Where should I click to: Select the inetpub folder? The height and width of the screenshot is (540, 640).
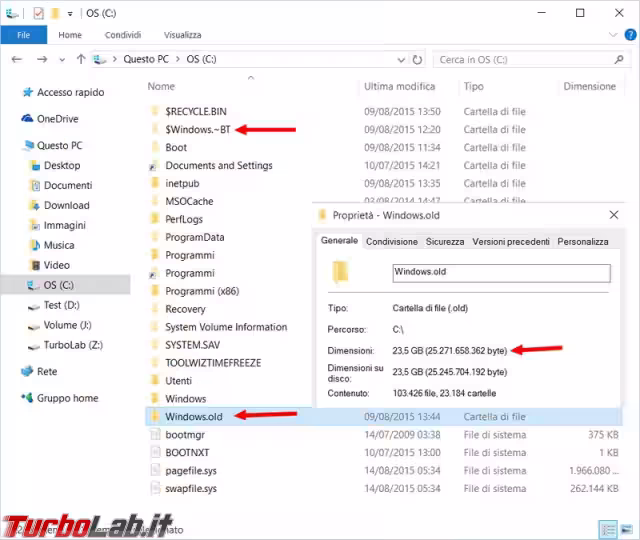click(182, 184)
